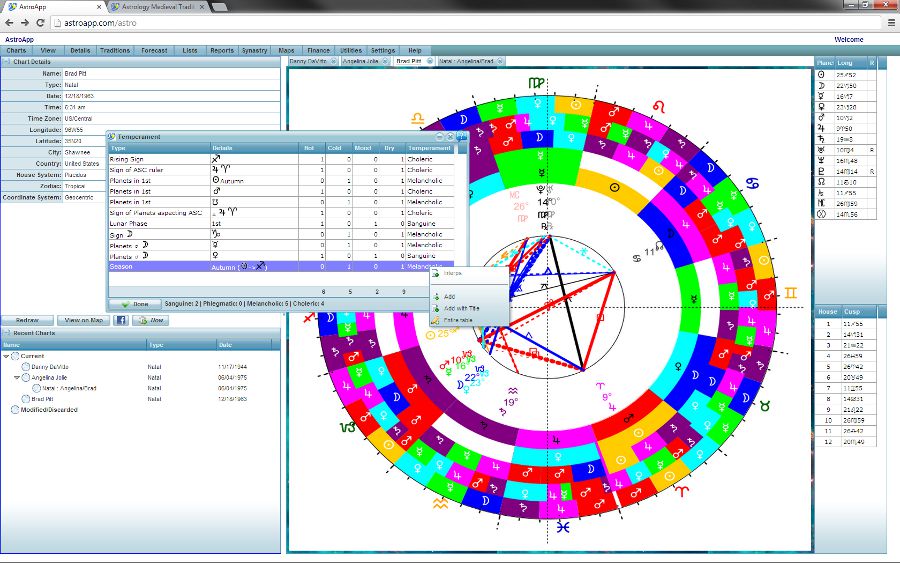
Task: Collapse the Current folder in Recent Charts
Action: click(6, 356)
